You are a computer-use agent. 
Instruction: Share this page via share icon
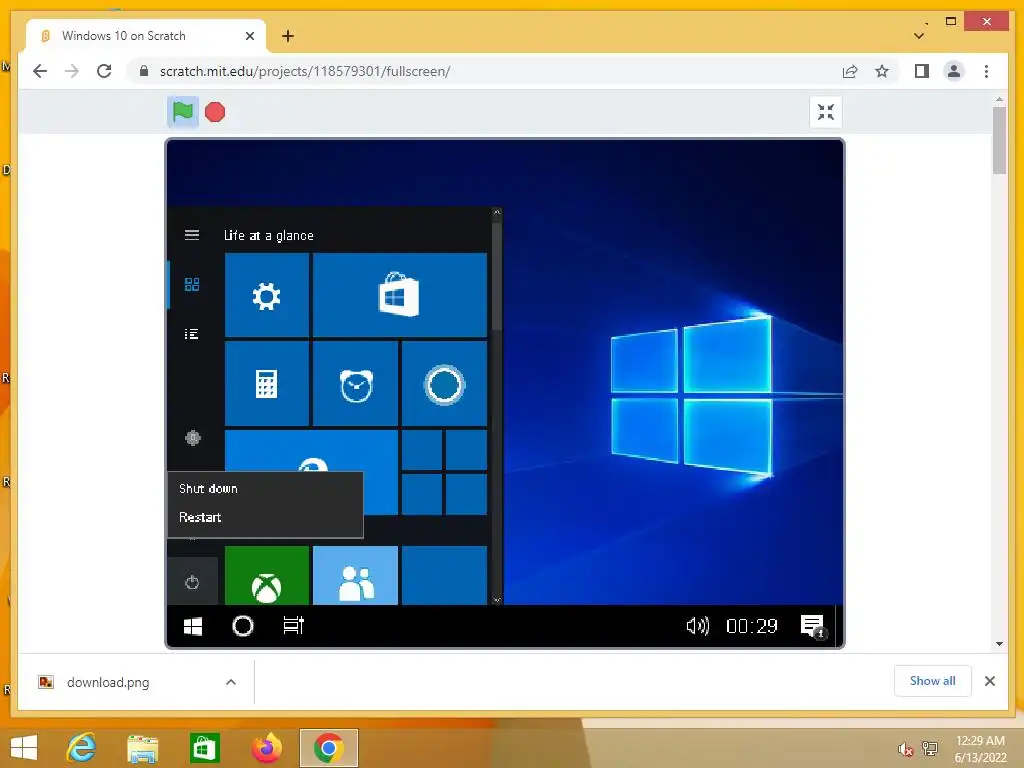coord(850,71)
